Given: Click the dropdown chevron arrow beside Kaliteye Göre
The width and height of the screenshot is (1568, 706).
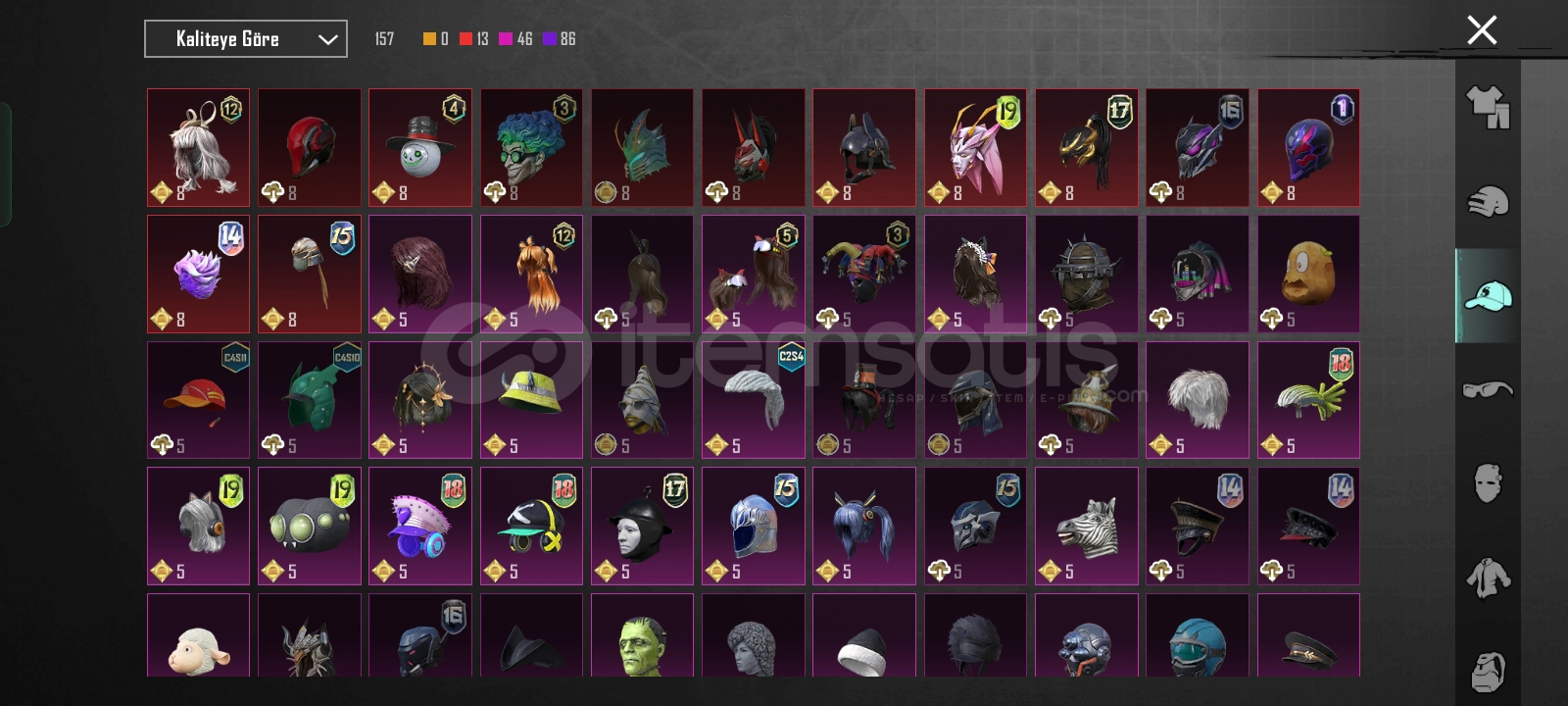Looking at the screenshot, I should coord(327,40).
